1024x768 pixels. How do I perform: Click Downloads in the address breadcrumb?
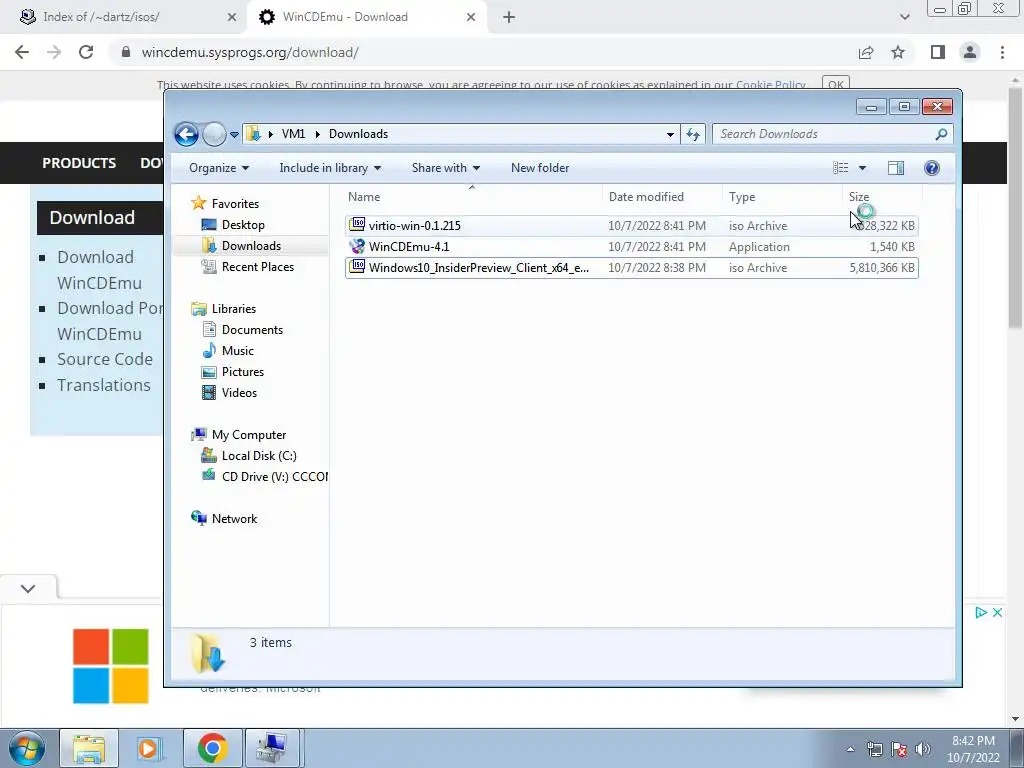359,134
